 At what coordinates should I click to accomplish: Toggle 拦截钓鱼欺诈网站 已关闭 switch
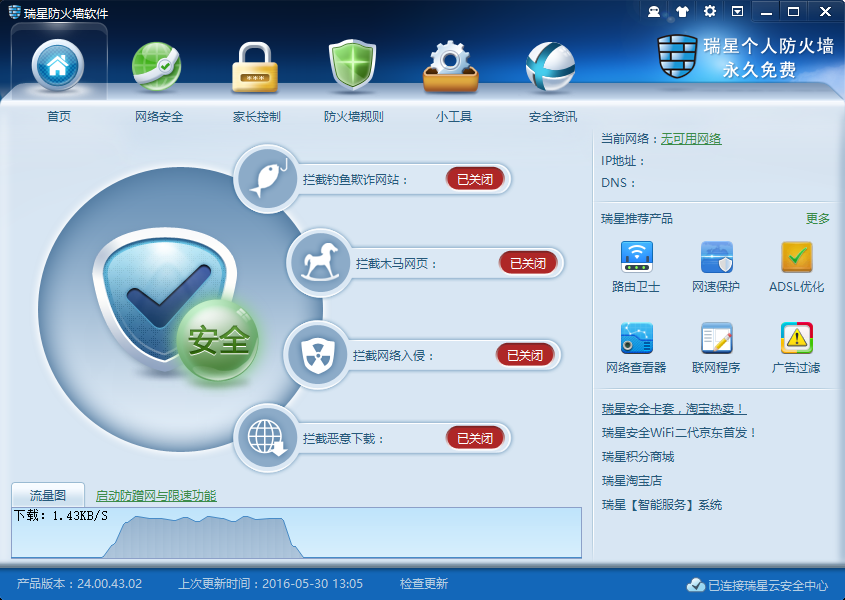click(475, 179)
